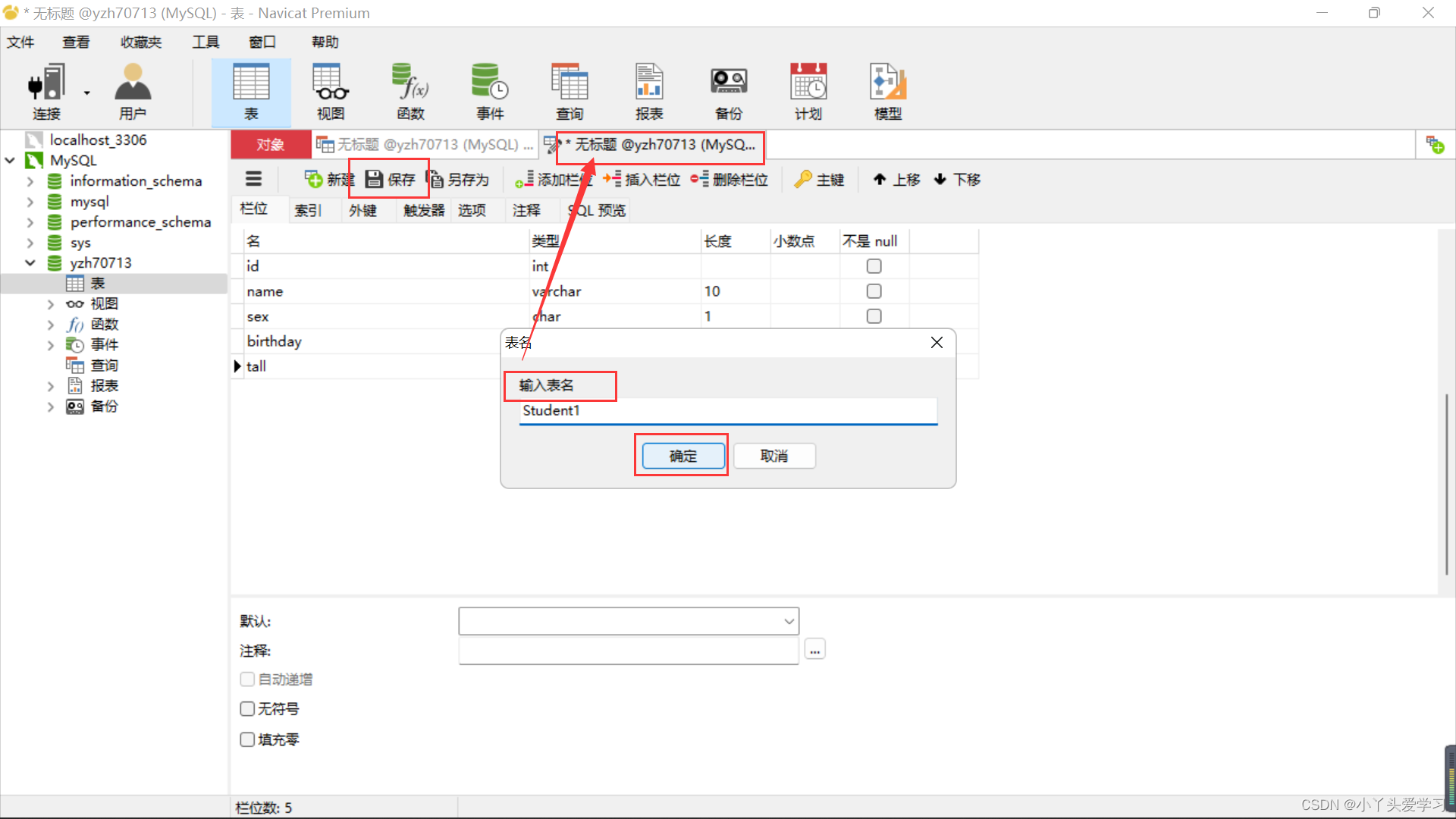The width and height of the screenshot is (1456, 819).
Task: Toggle Not null checkbox for sex row
Action: [874, 316]
